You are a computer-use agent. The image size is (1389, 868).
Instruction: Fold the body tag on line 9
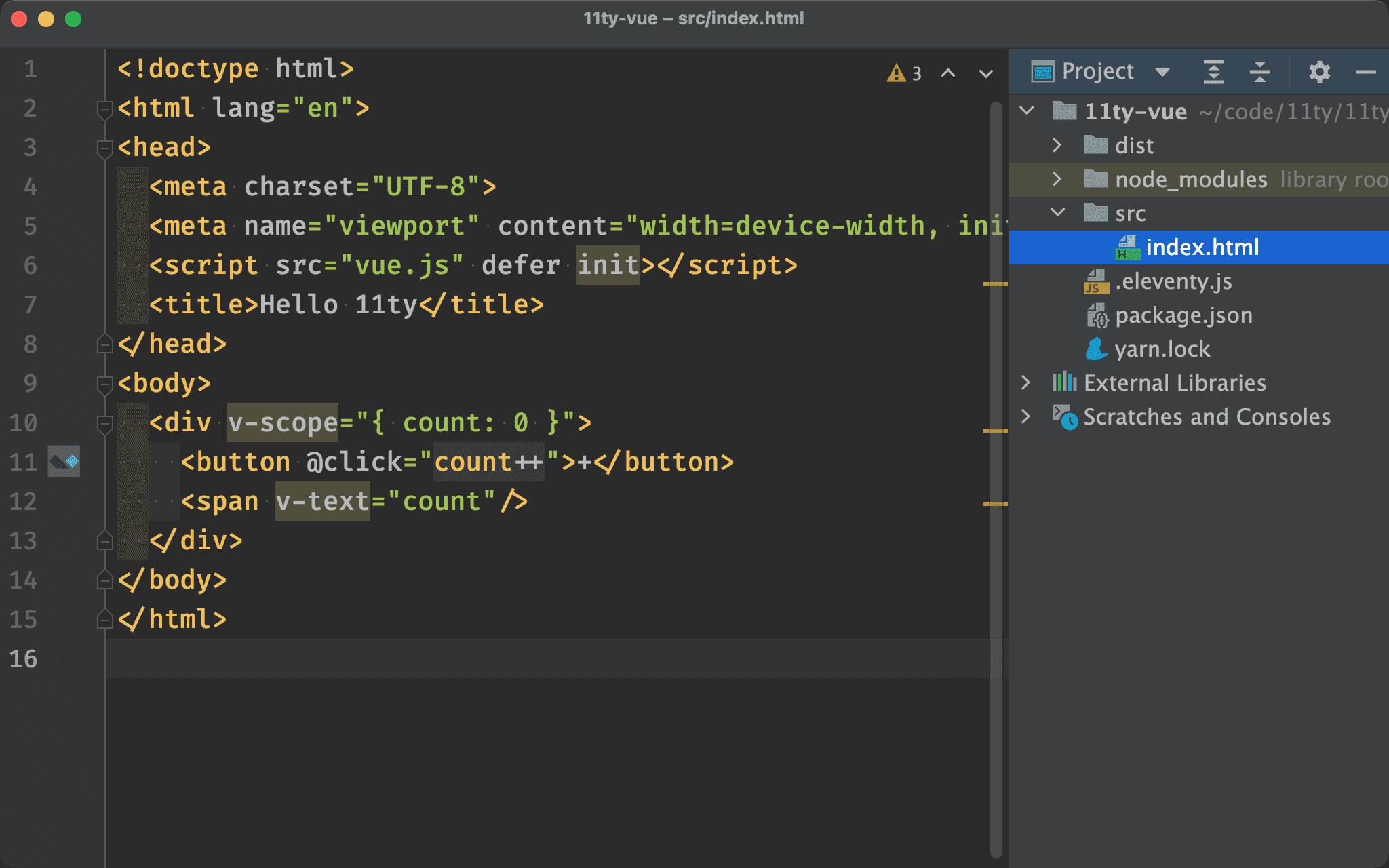[104, 384]
